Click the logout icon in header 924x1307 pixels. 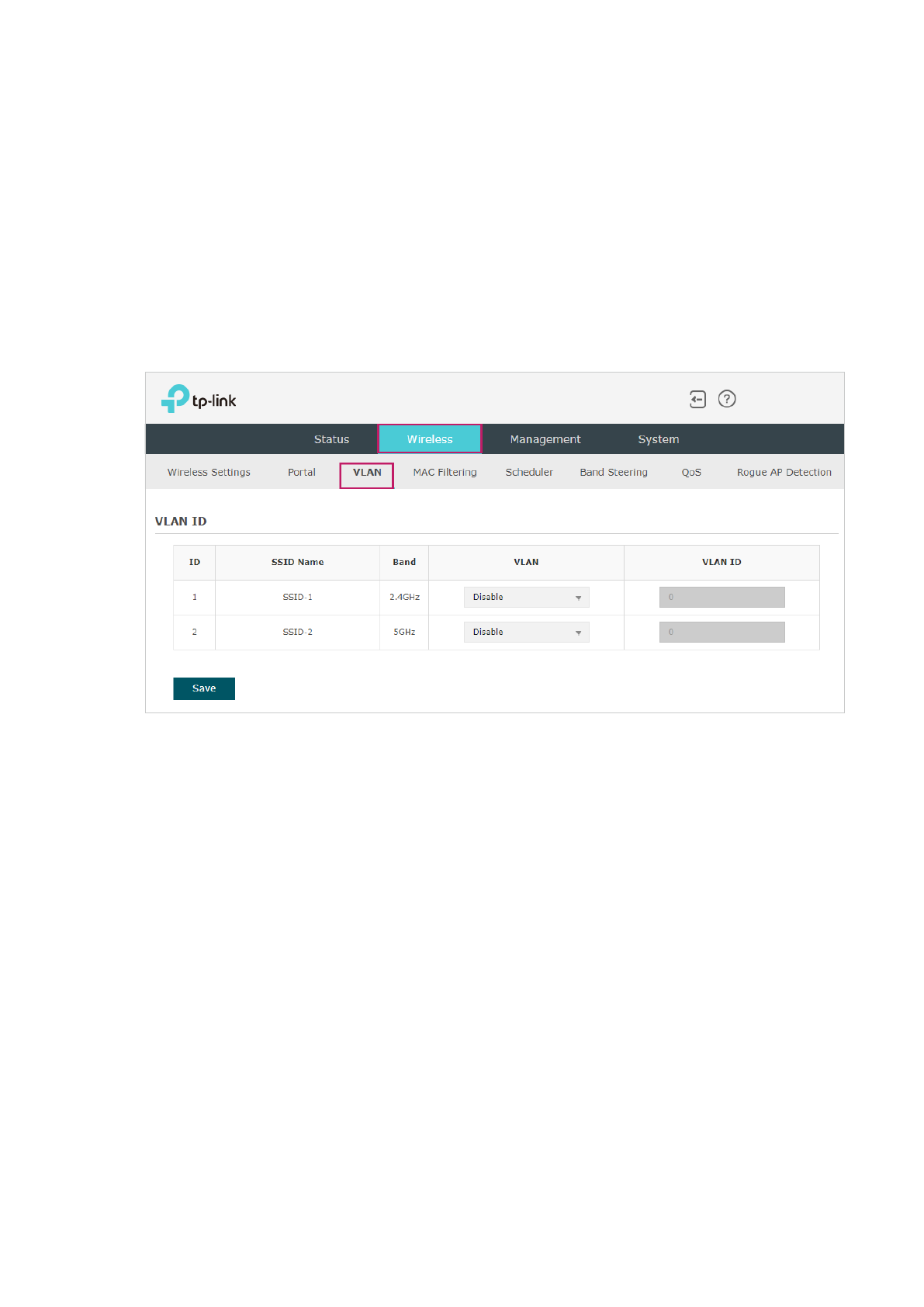click(697, 399)
